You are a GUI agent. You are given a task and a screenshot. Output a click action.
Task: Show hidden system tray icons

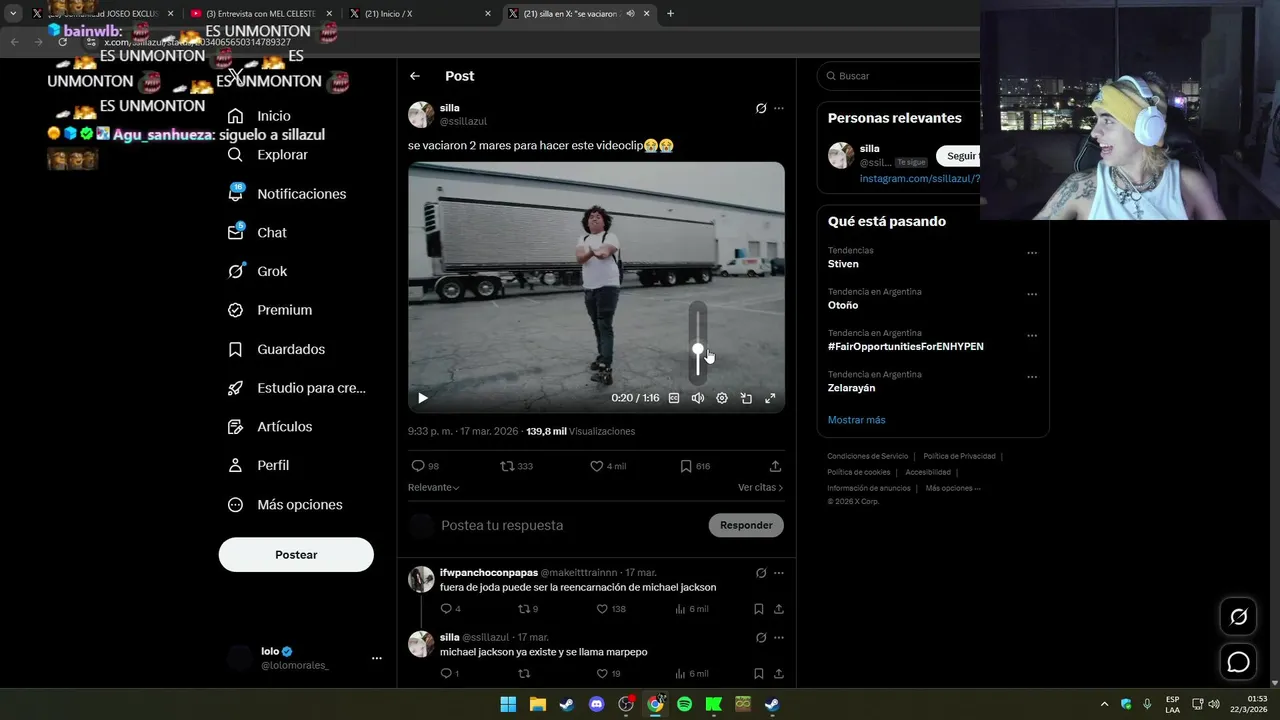[1104, 704]
